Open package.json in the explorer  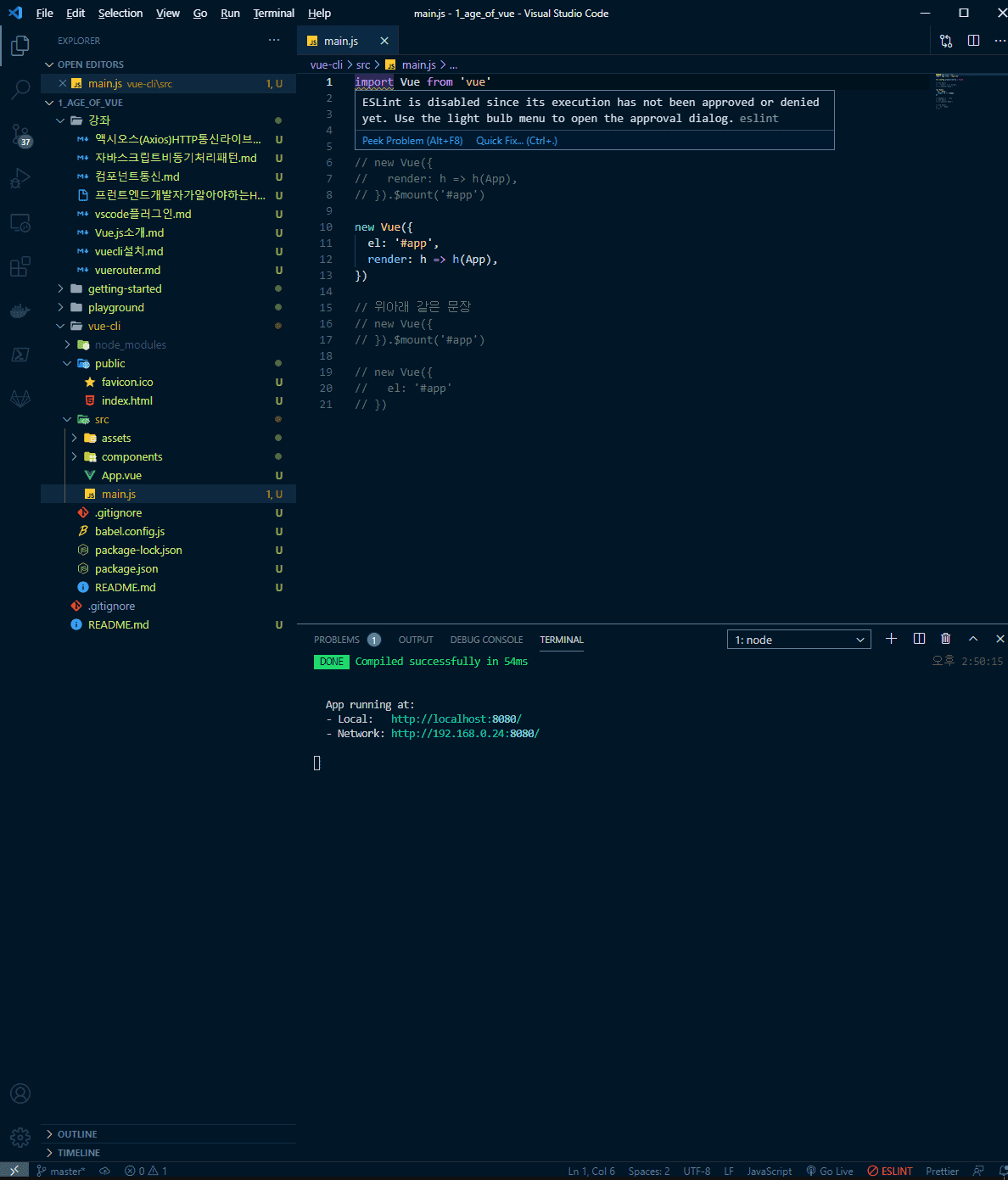point(169,568)
